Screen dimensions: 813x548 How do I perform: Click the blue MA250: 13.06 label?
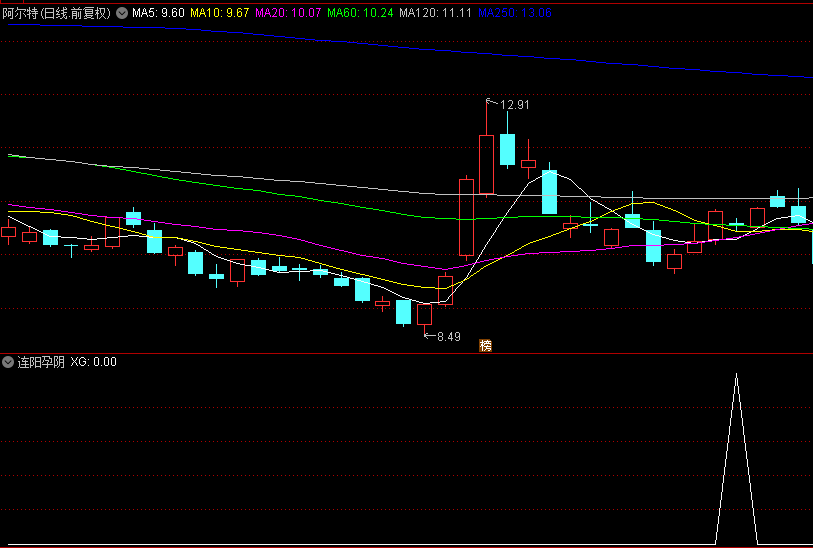click(x=515, y=13)
